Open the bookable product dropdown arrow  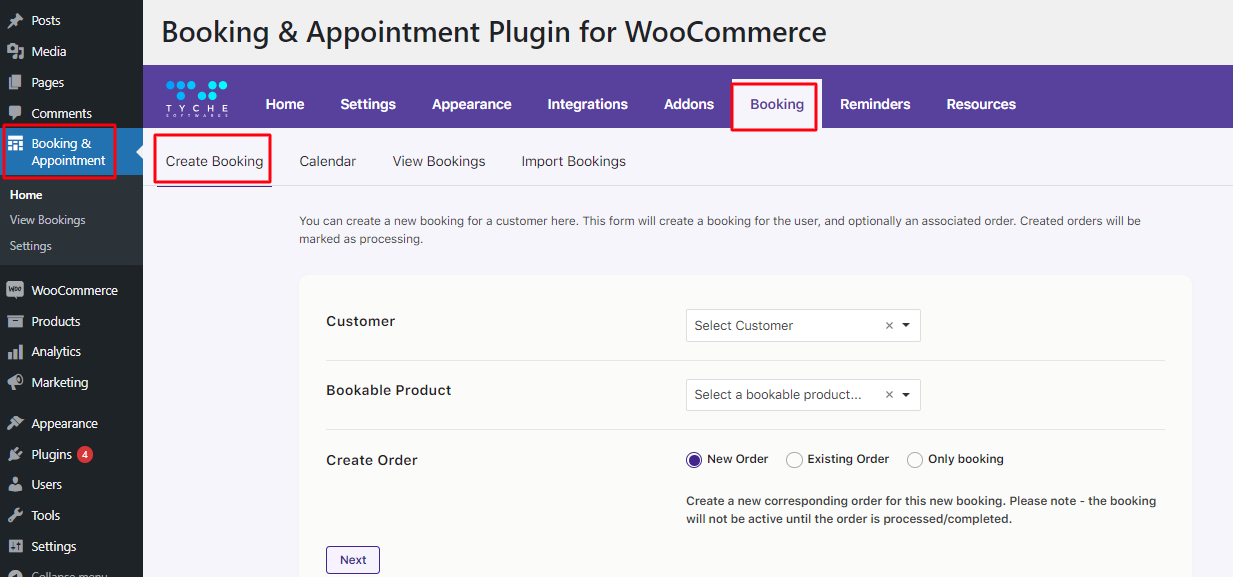(906, 395)
